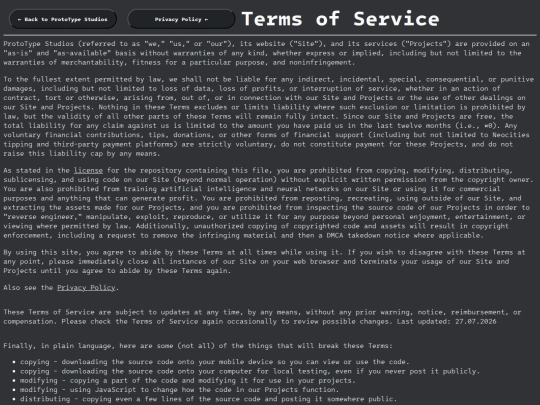Click the paragraph starting 'ProtoType Studios (referred'
Image resolution: width=540 pixels, height=405 pixels.
[267, 53]
